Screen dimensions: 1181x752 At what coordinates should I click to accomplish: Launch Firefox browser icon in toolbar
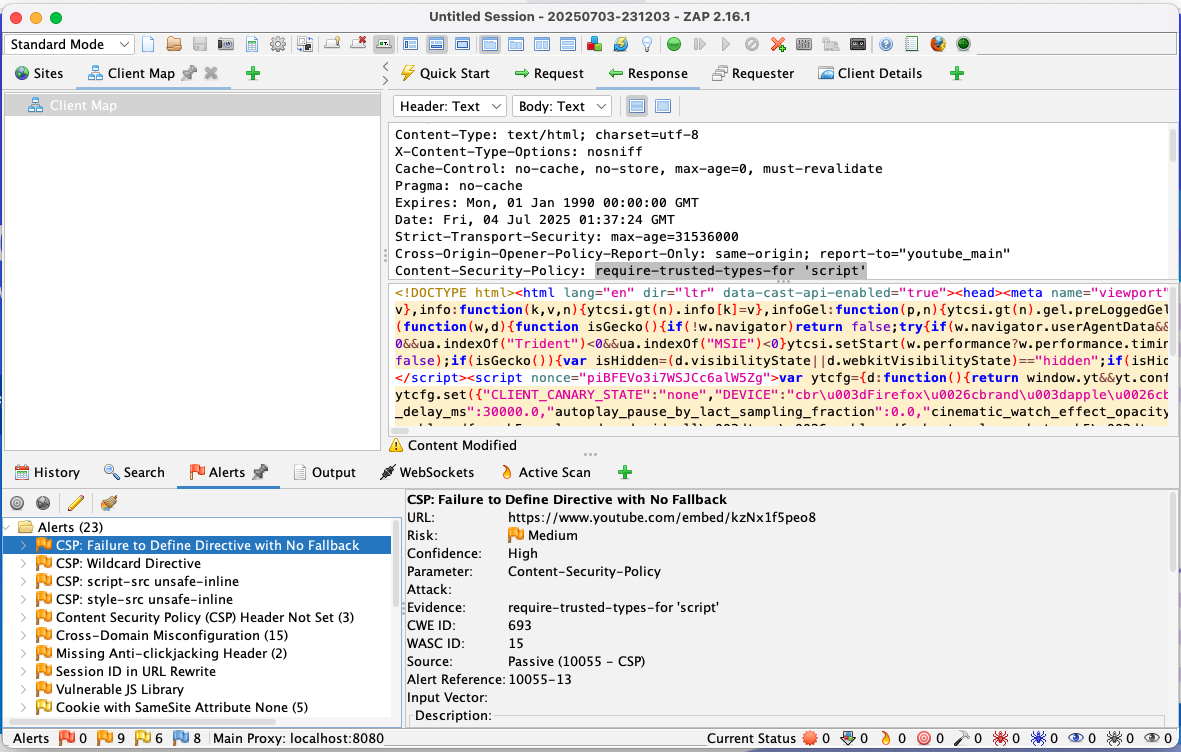[938, 44]
